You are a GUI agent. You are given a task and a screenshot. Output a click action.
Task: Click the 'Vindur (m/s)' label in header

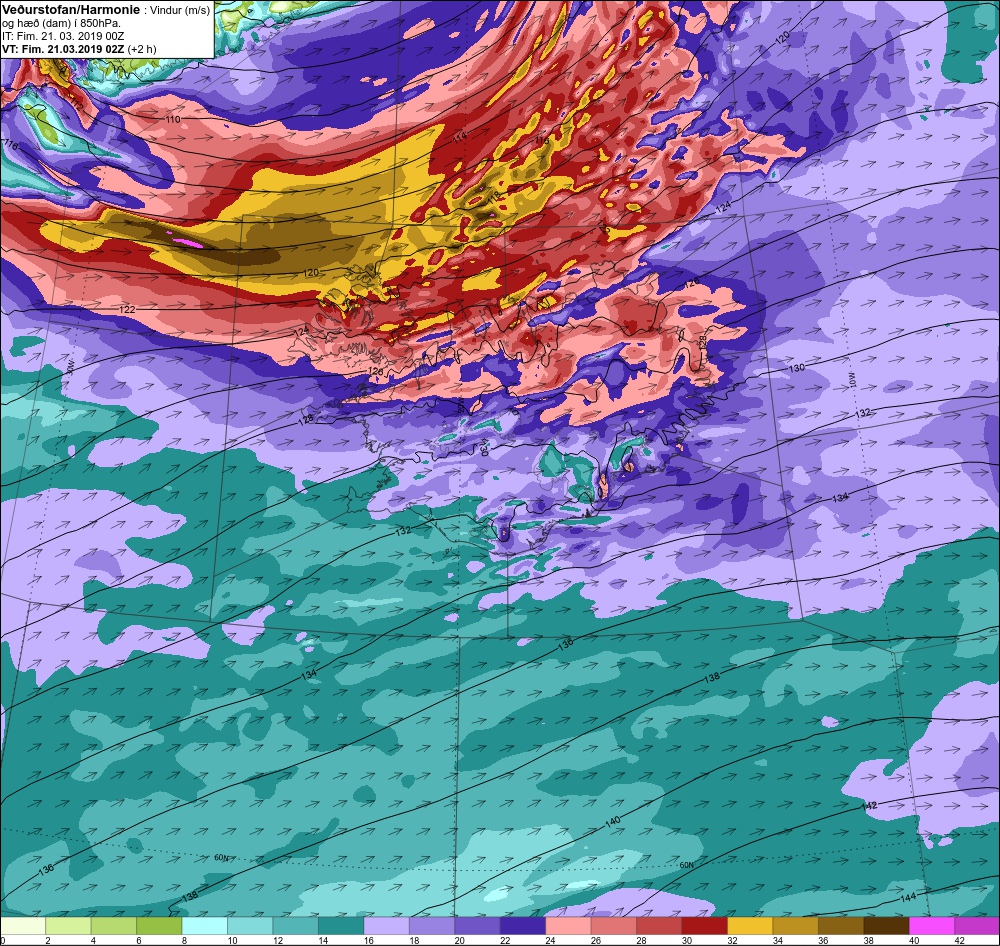[179, 10]
